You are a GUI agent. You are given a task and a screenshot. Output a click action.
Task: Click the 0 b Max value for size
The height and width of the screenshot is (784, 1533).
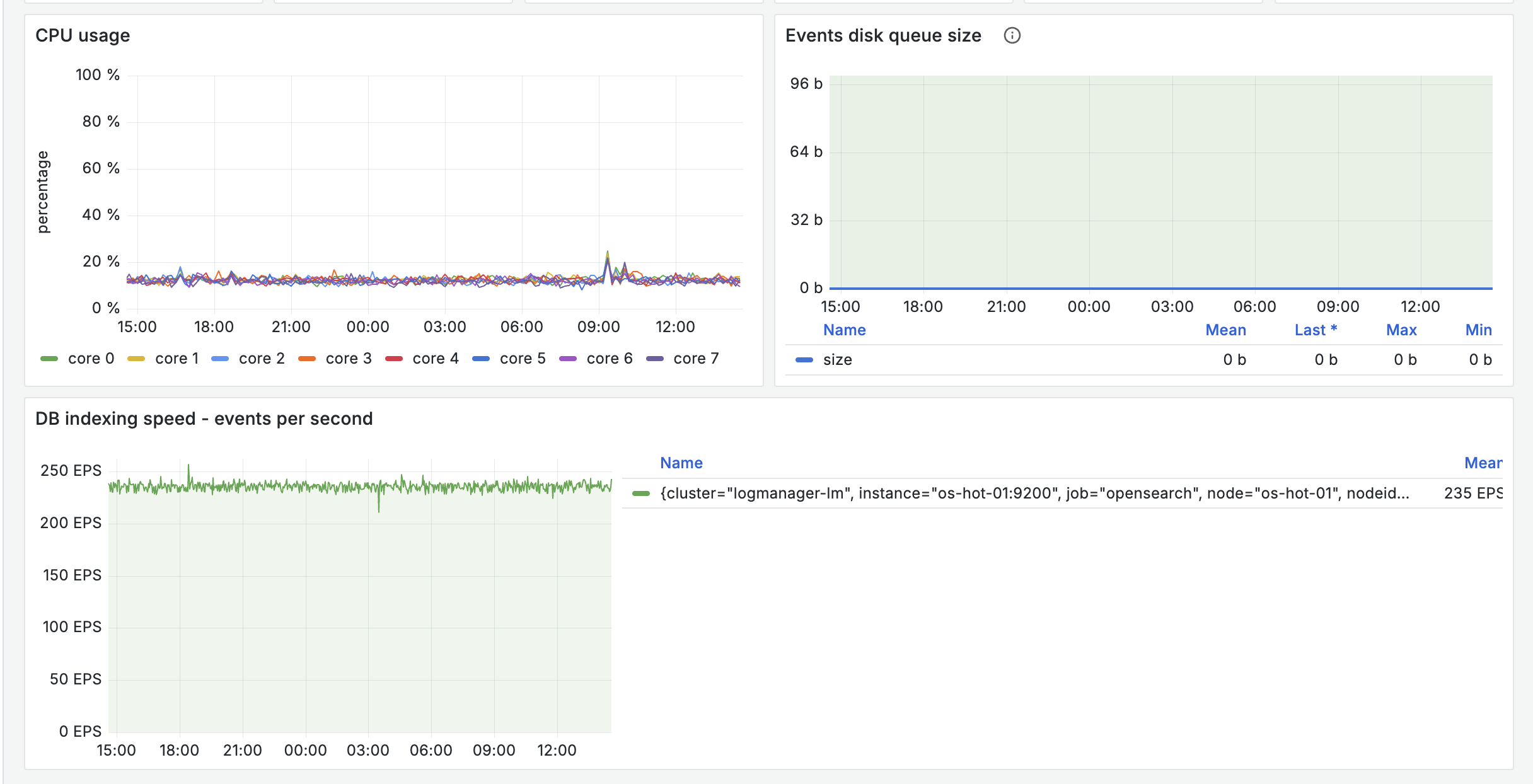(1405, 360)
